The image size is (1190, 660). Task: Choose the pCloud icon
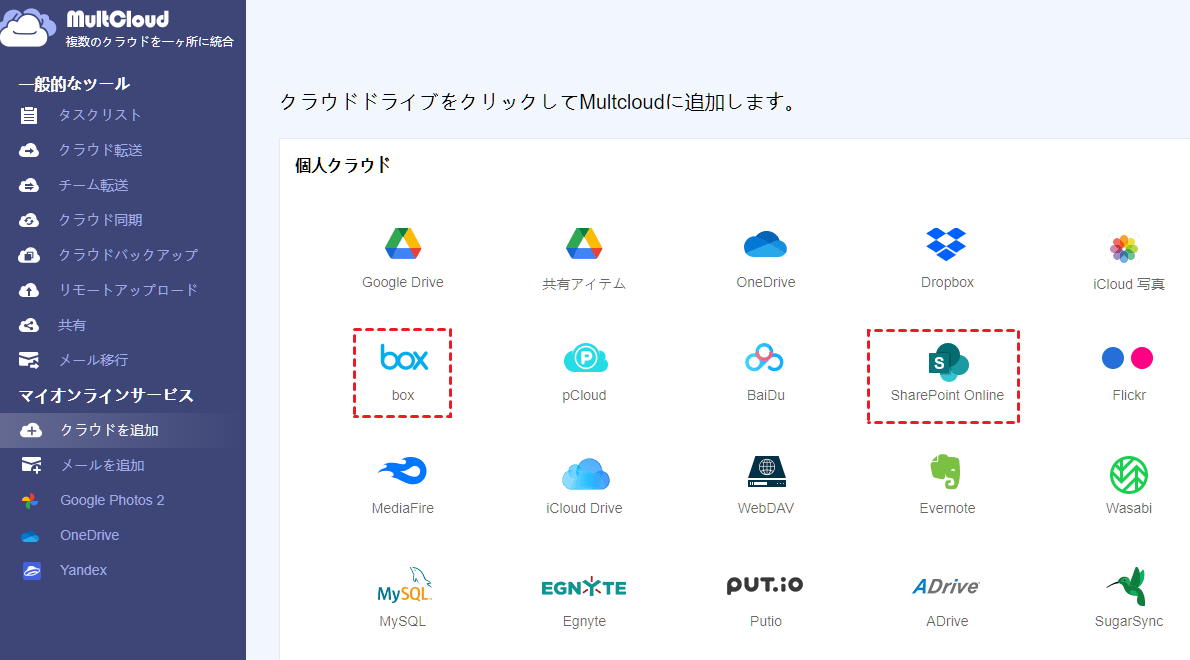[585, 358]
